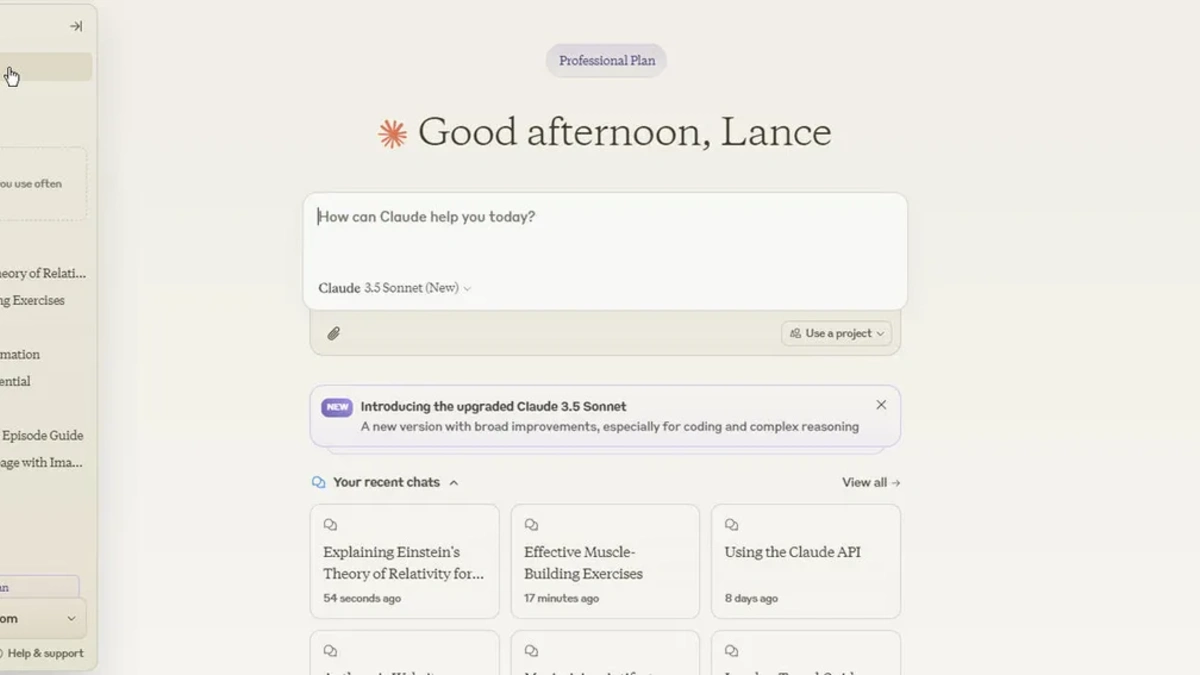Select the Theory of Relativity chat in the sidebar
The height and width of the screenshot is (675, 1200).
tap(42, 272)
